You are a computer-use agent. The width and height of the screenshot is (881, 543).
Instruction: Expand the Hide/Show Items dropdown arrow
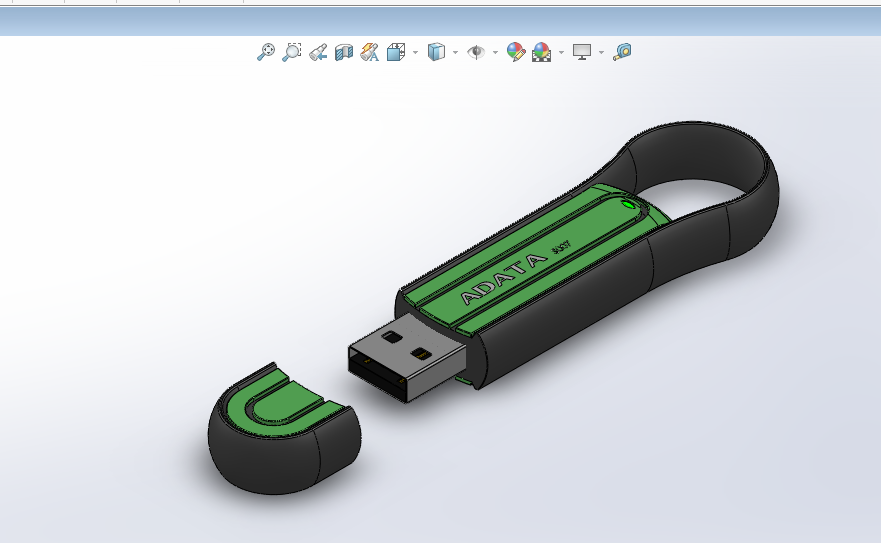click(x=495, y=52)
